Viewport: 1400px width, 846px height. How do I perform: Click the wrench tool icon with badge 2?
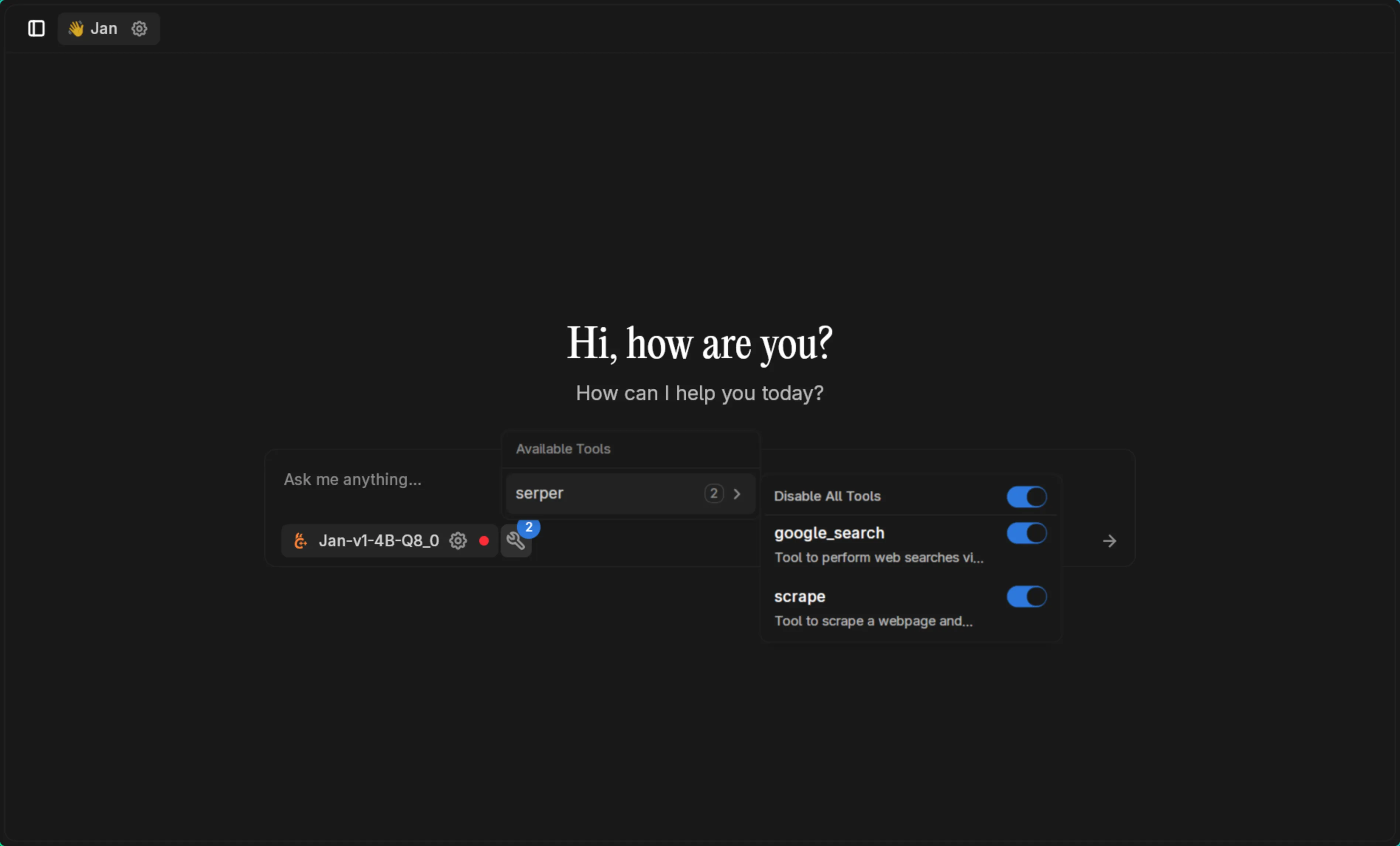pyautogui.click(x=515, y=540)
